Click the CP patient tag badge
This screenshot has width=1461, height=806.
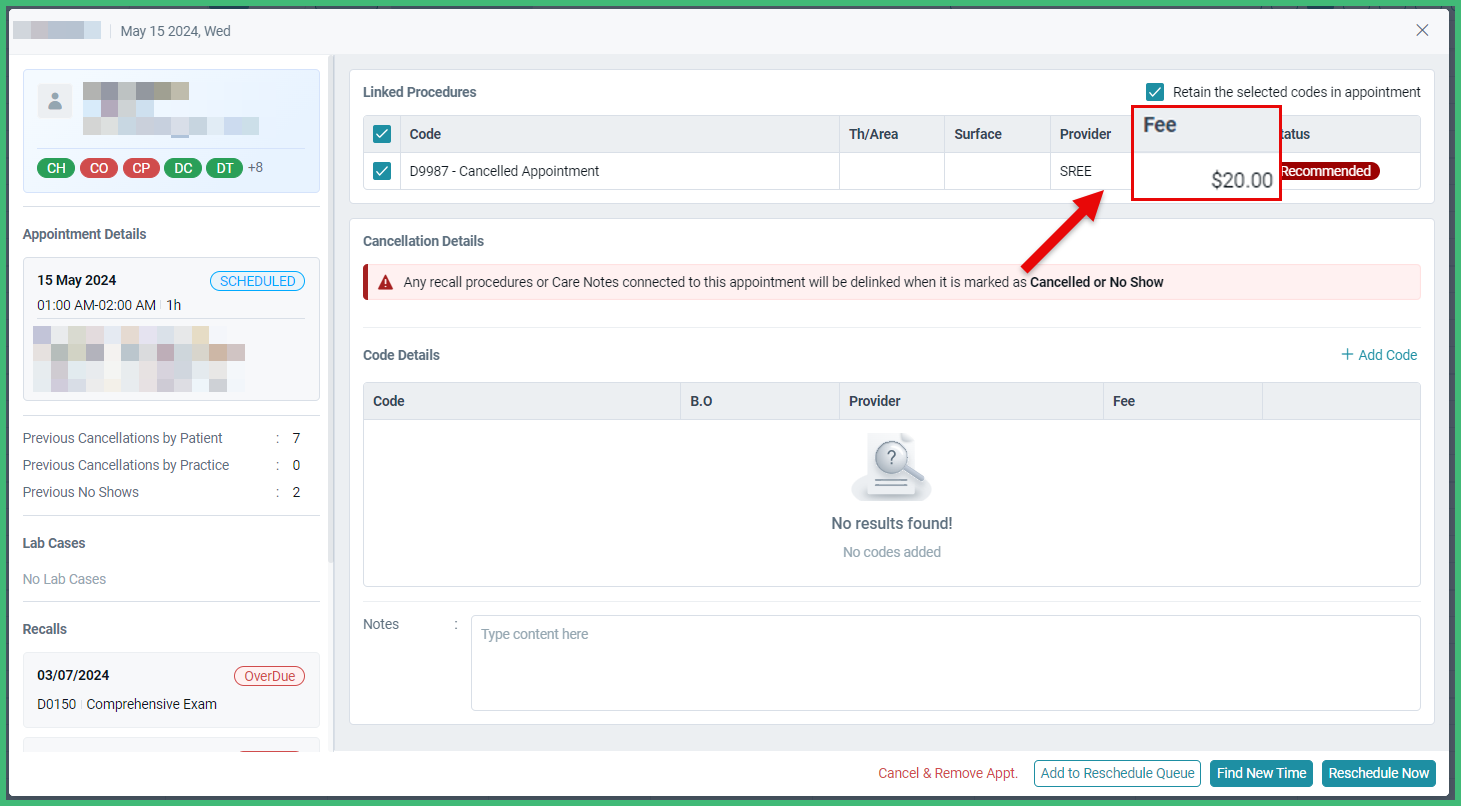141,167
